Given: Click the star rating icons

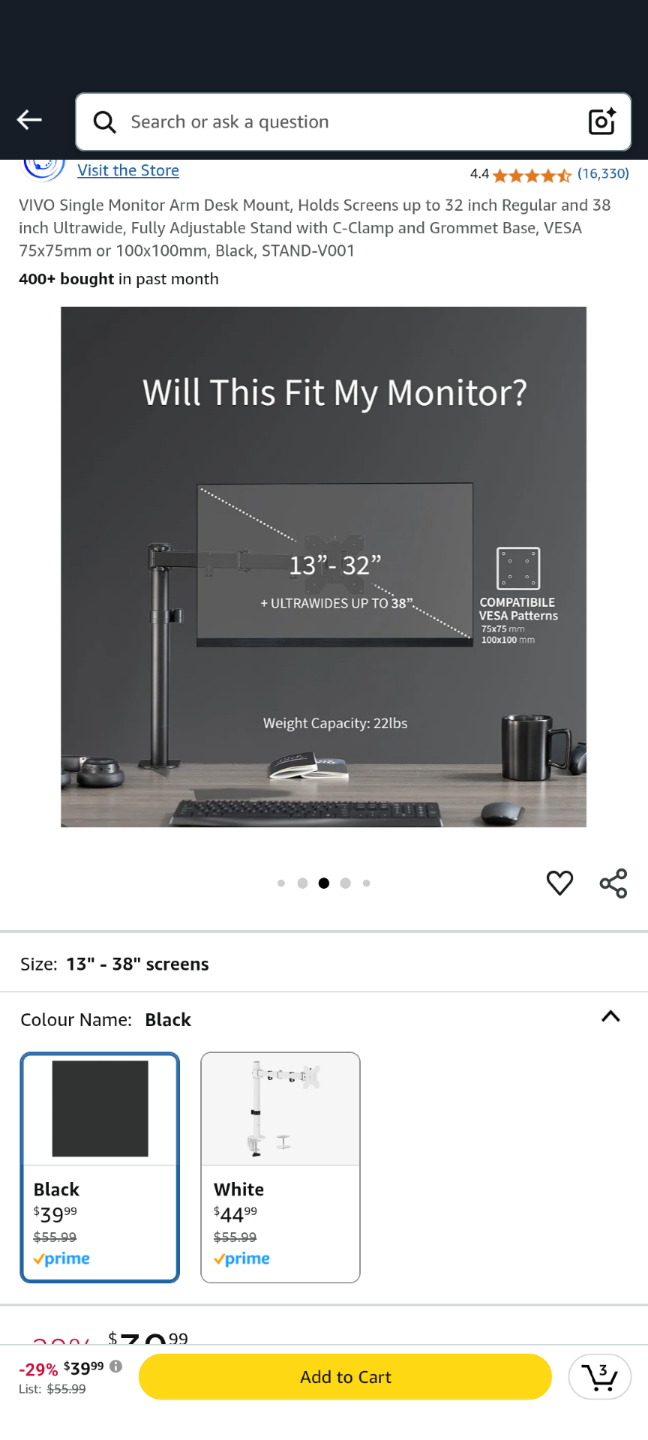Looking at the screenshot, I should [x=532, y=175].
